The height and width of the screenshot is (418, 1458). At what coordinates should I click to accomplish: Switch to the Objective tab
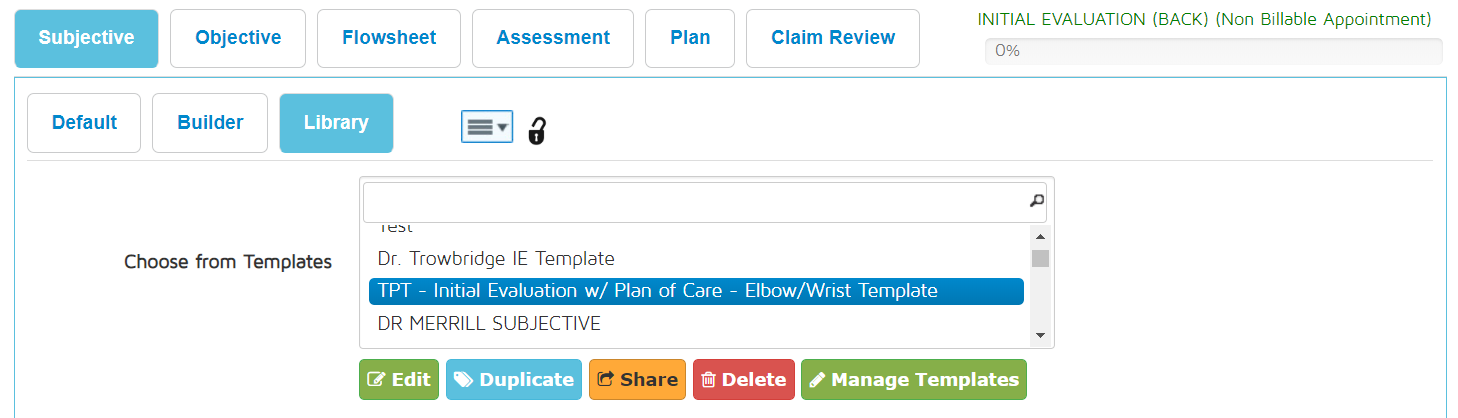coord(238,38)
